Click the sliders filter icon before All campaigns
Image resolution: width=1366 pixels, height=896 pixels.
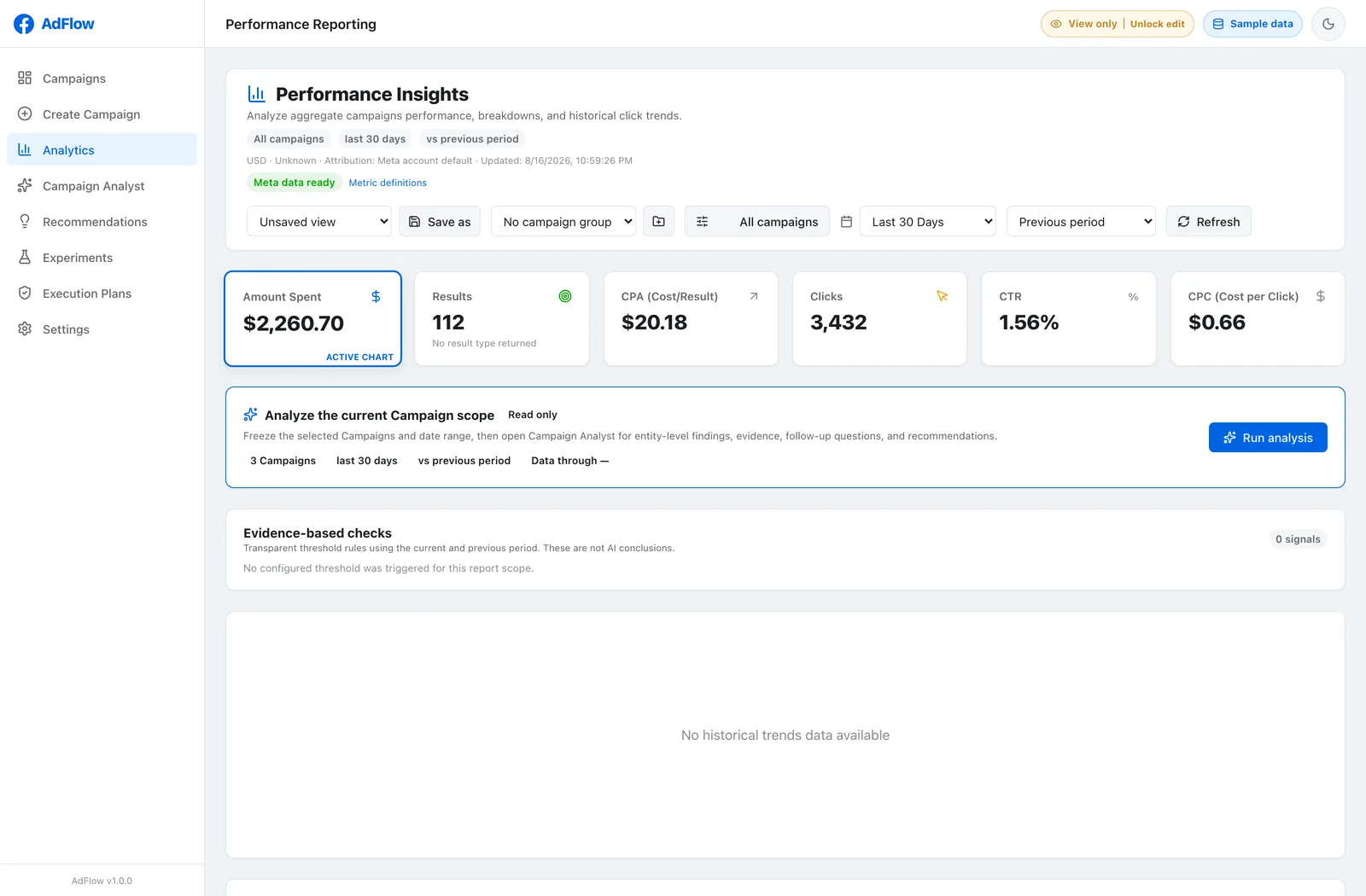(702, 221)
